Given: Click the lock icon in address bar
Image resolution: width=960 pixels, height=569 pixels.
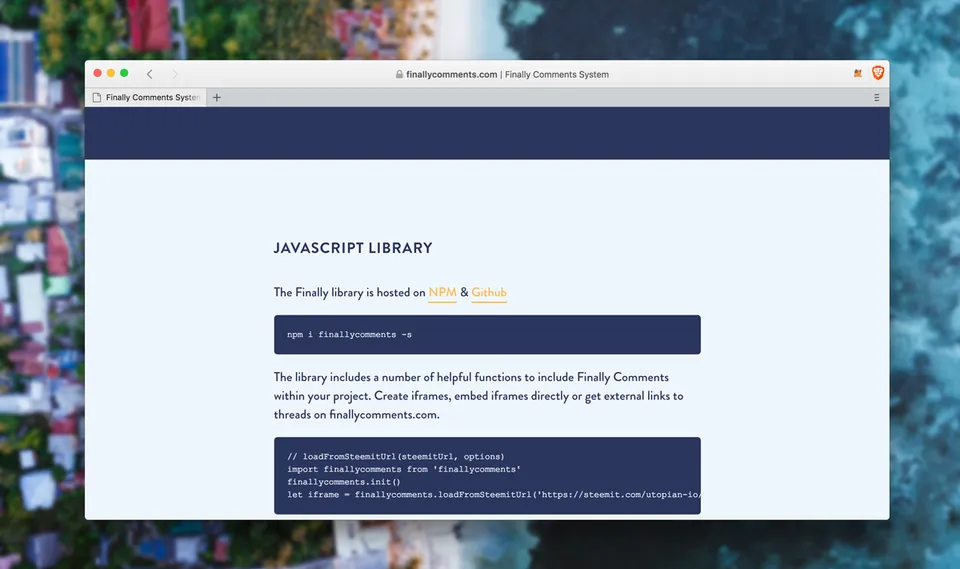Looking at the screenshot, I should (399, 74).
